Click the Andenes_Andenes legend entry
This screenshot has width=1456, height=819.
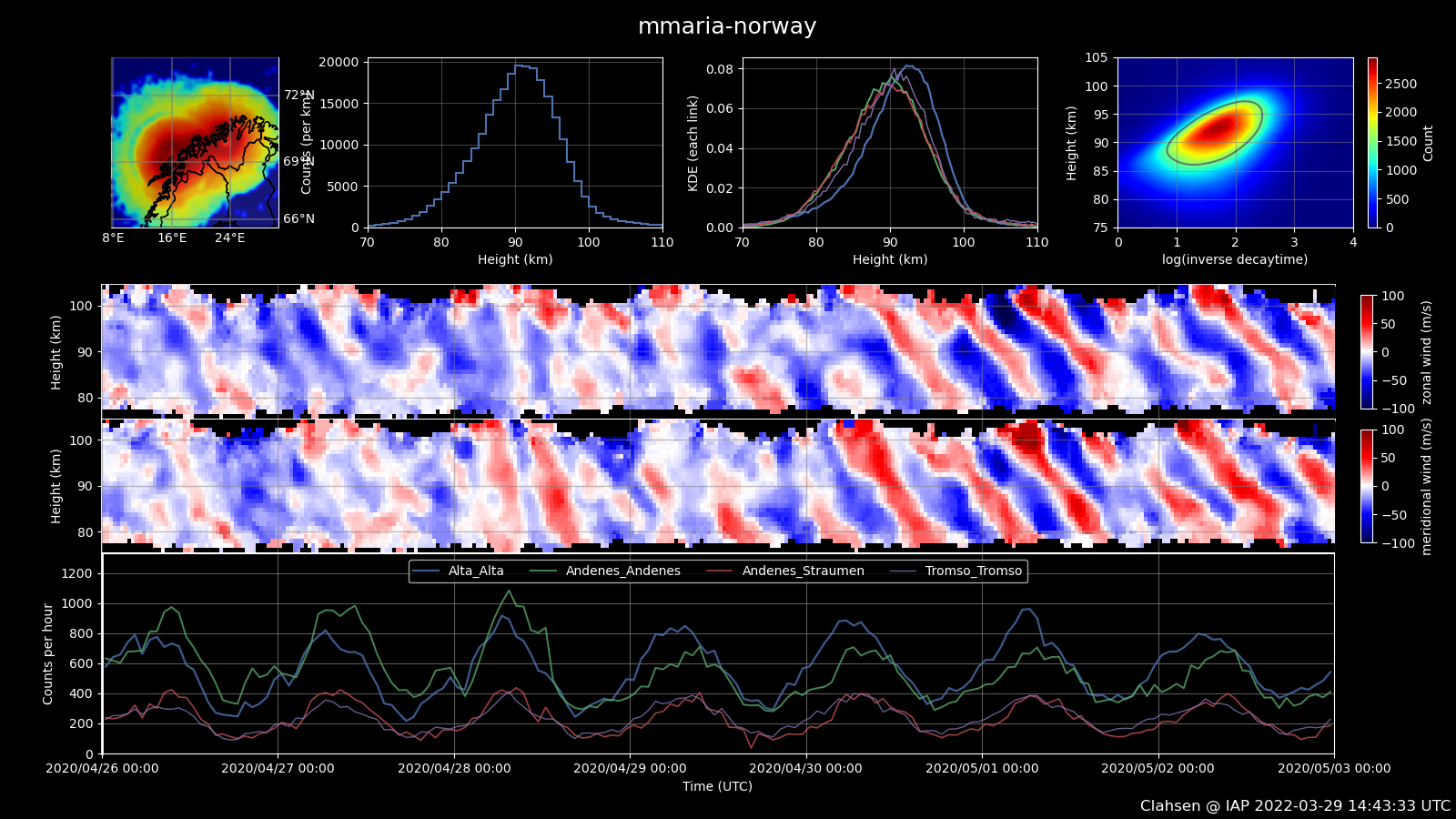604,571
